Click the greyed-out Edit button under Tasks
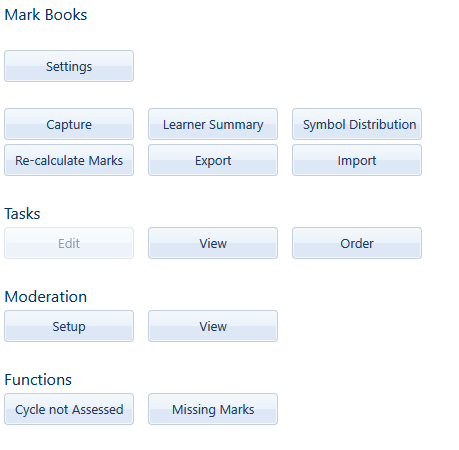 [x=69, y=243]
